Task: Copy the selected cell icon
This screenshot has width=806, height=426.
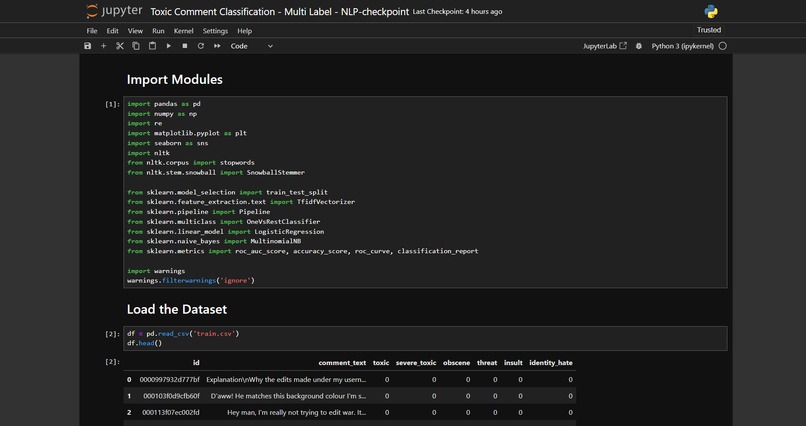Action: 136,46
